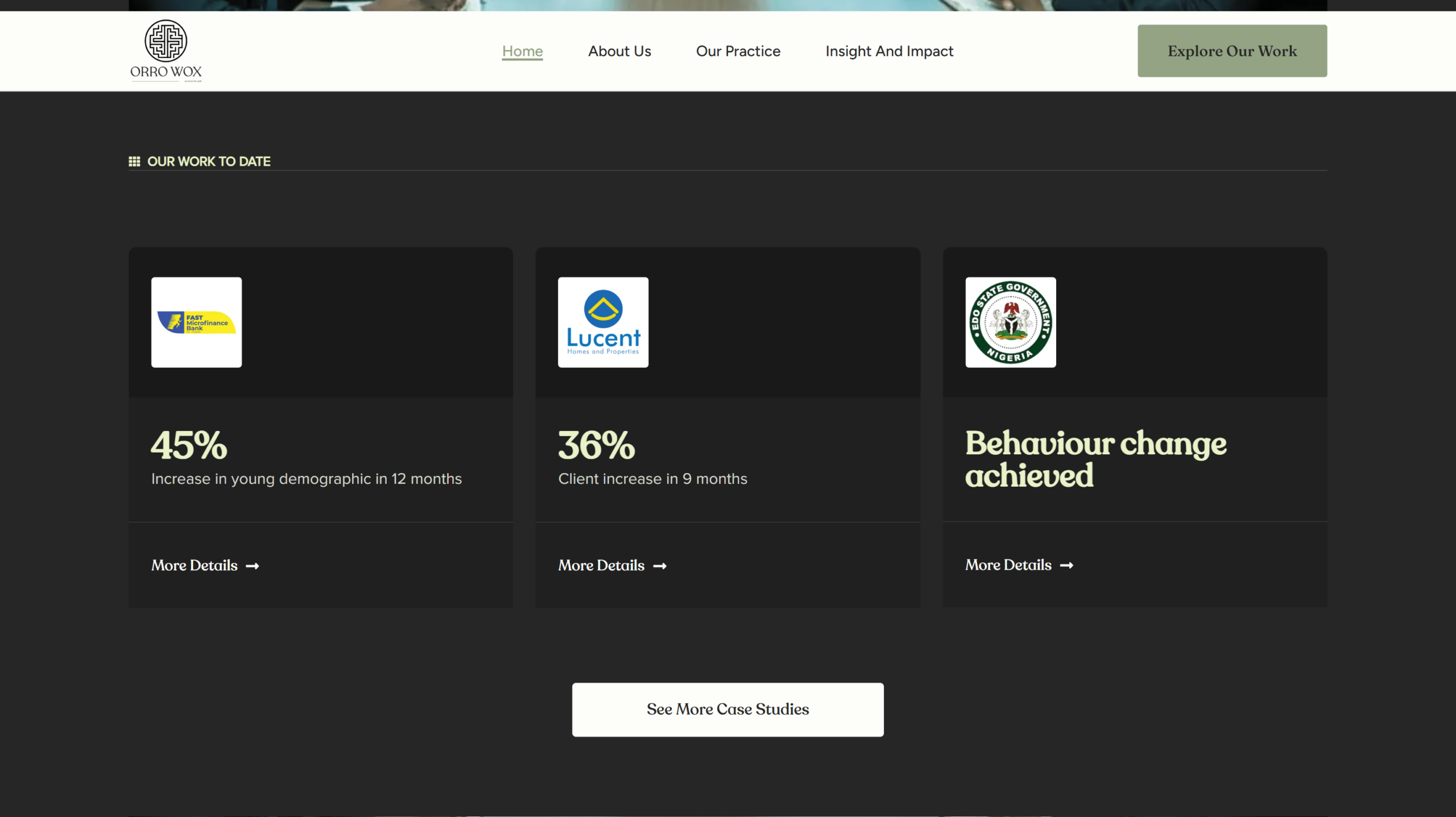Go to the About Us page

coord(619,51)
